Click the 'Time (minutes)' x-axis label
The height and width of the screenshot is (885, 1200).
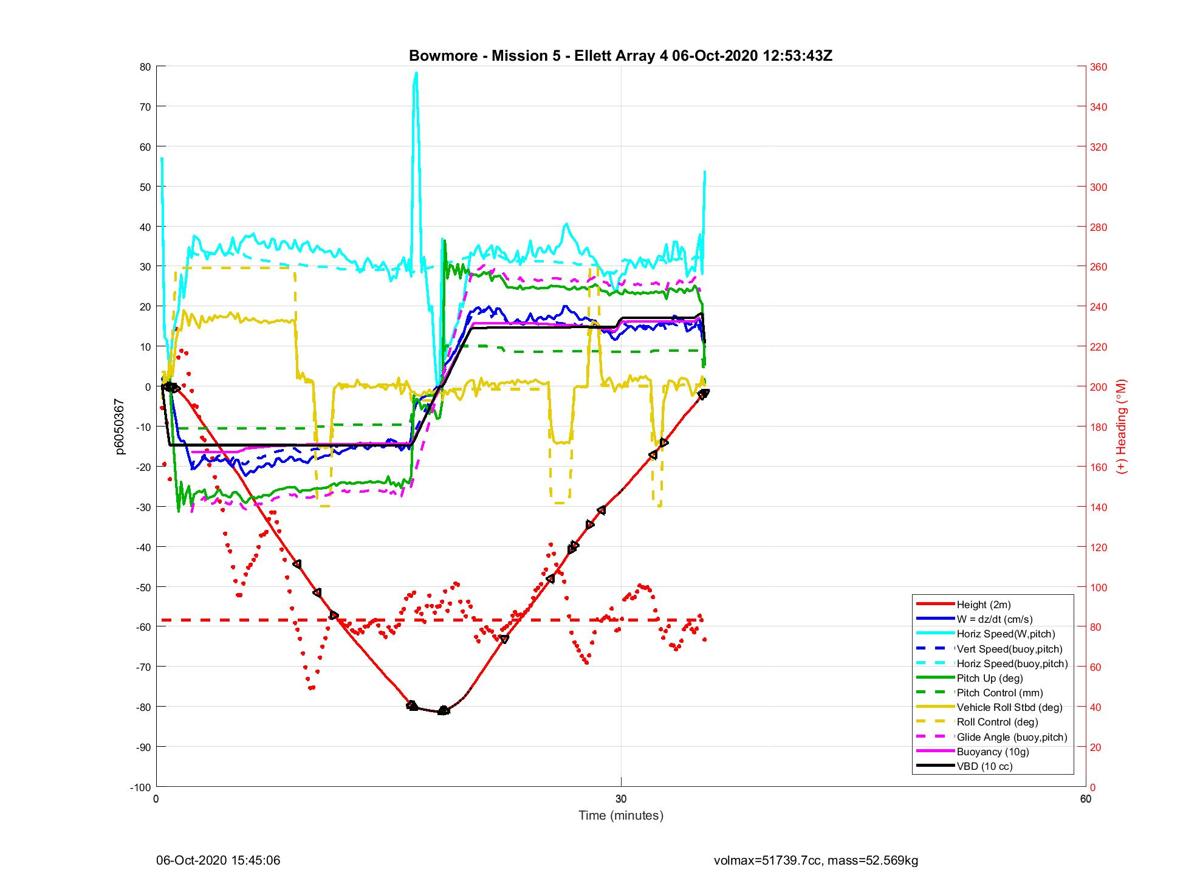pyautogui.click(x=621, y=815)
